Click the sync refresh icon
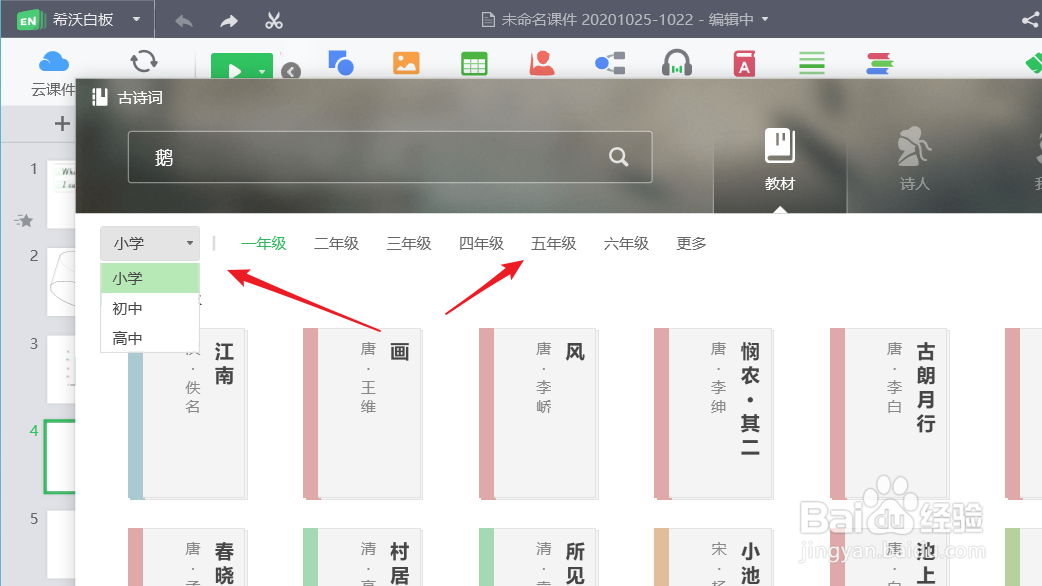The image size is (1042, 586). tap(144, 62)
